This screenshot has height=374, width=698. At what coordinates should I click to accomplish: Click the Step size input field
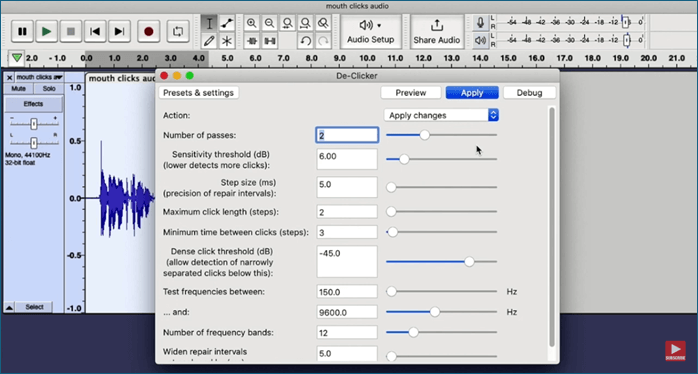point(347,187)
